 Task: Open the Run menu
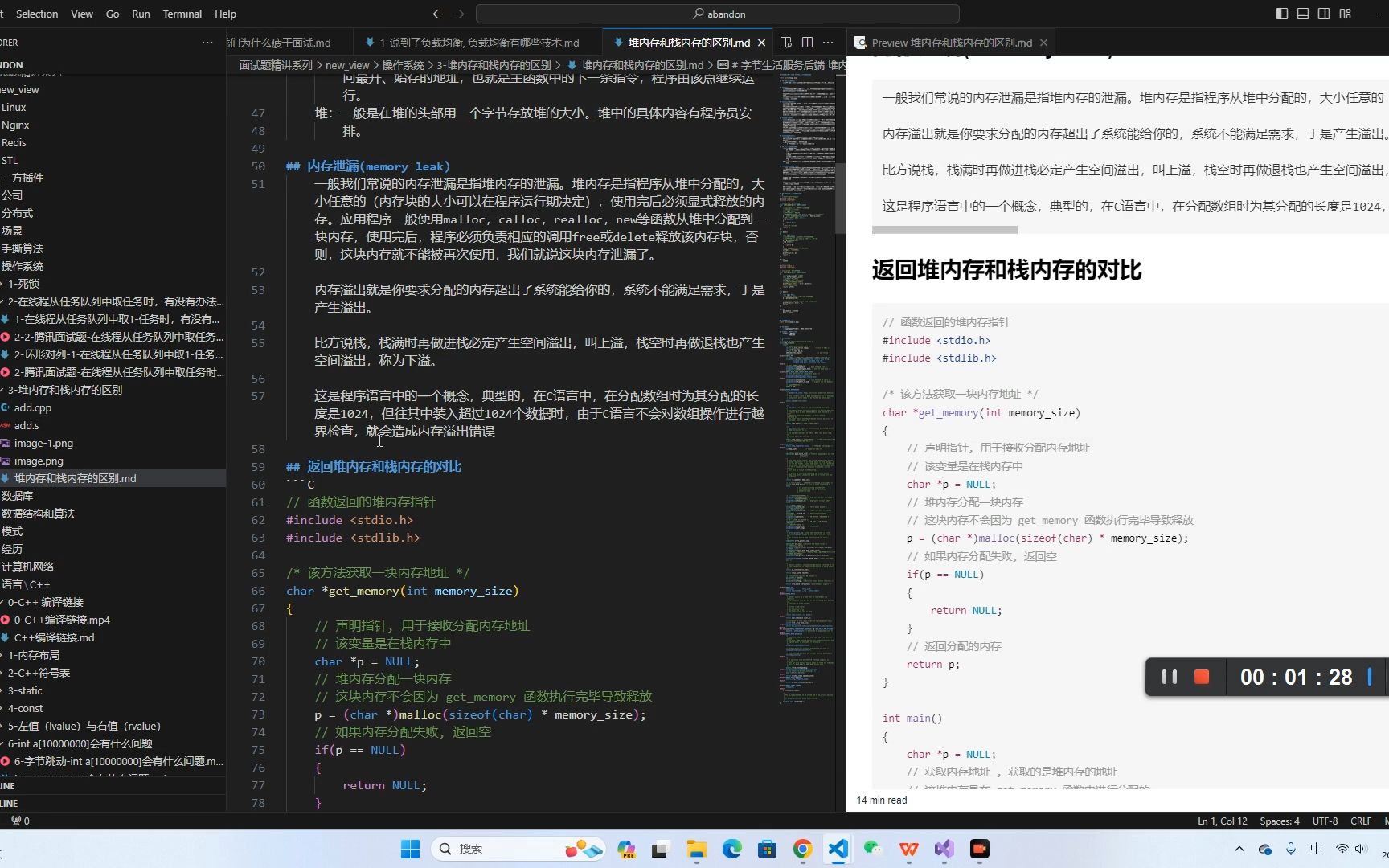point(141,14)
